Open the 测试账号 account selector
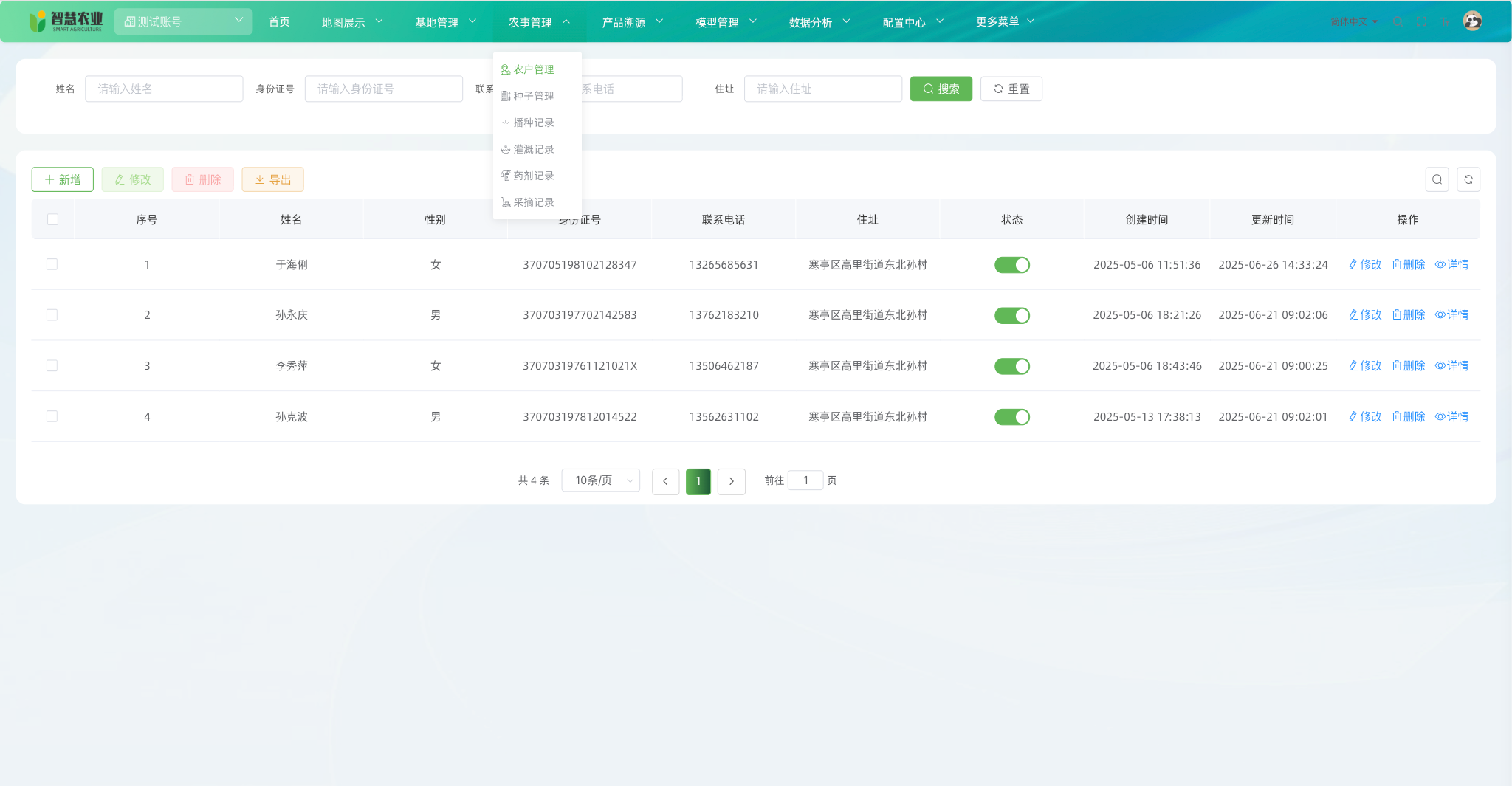Image resolution: width=1512 pixels, height=786 pixels. pos(183,21)
